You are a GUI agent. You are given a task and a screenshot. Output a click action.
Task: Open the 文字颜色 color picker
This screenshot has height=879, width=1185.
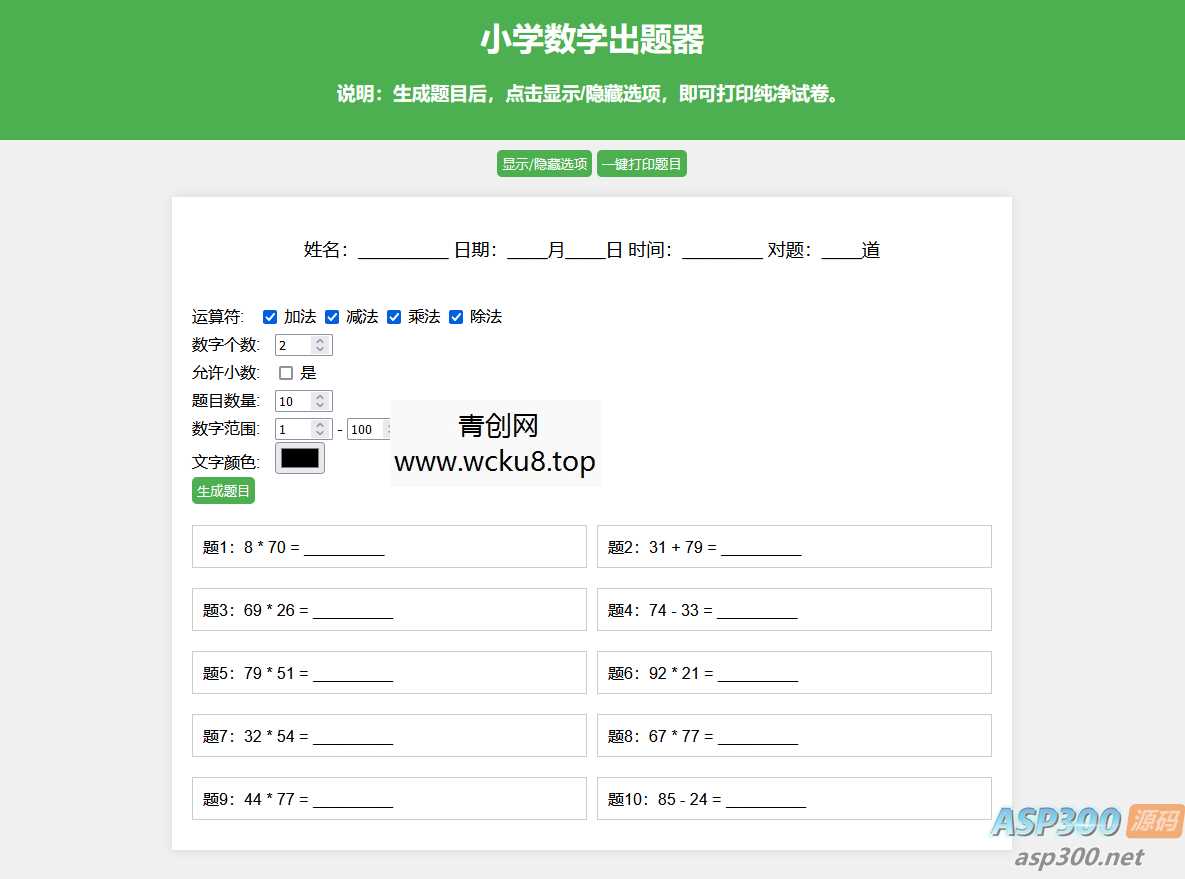(299, 458)
